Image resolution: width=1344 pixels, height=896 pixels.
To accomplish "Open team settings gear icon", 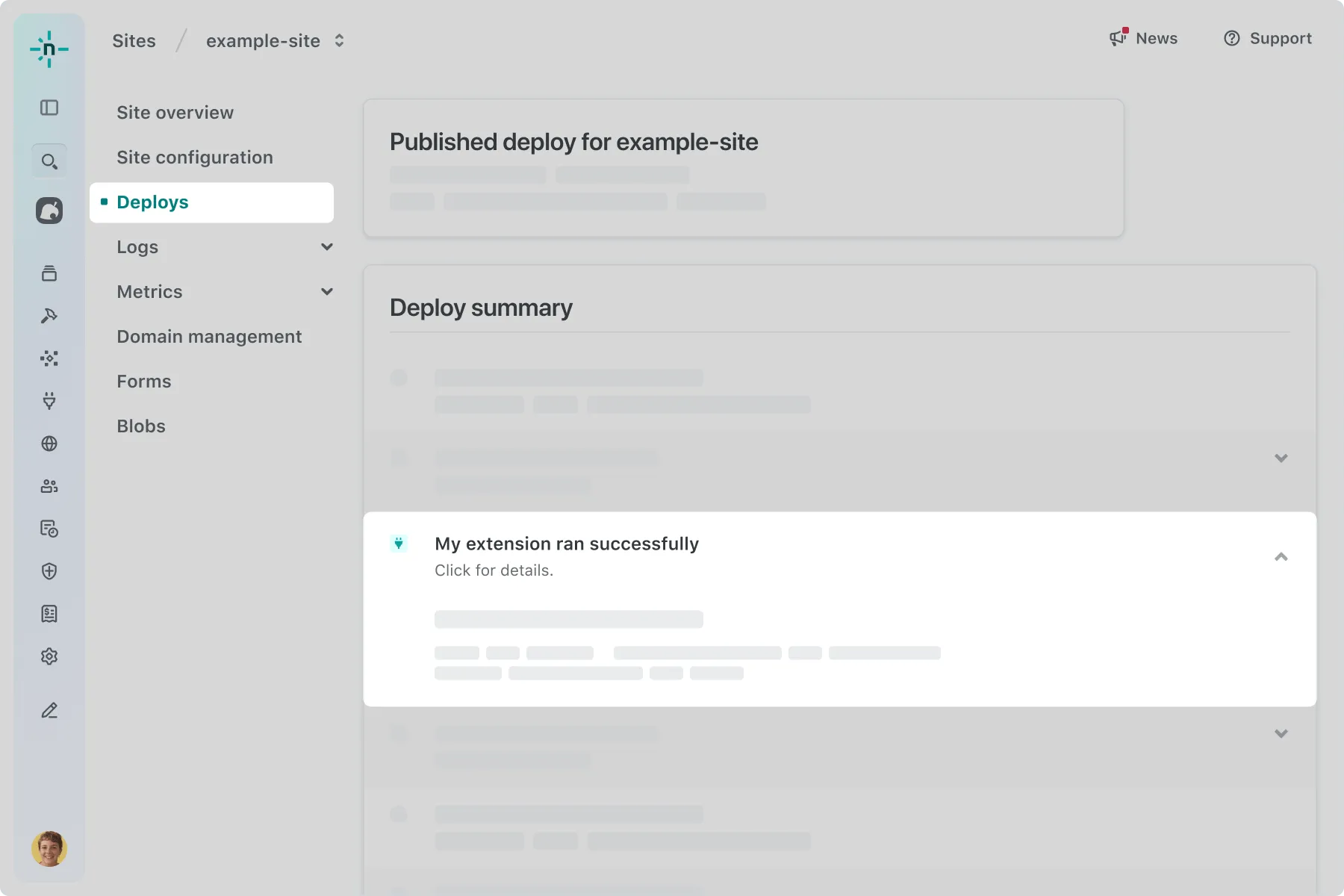I will 49,656.
